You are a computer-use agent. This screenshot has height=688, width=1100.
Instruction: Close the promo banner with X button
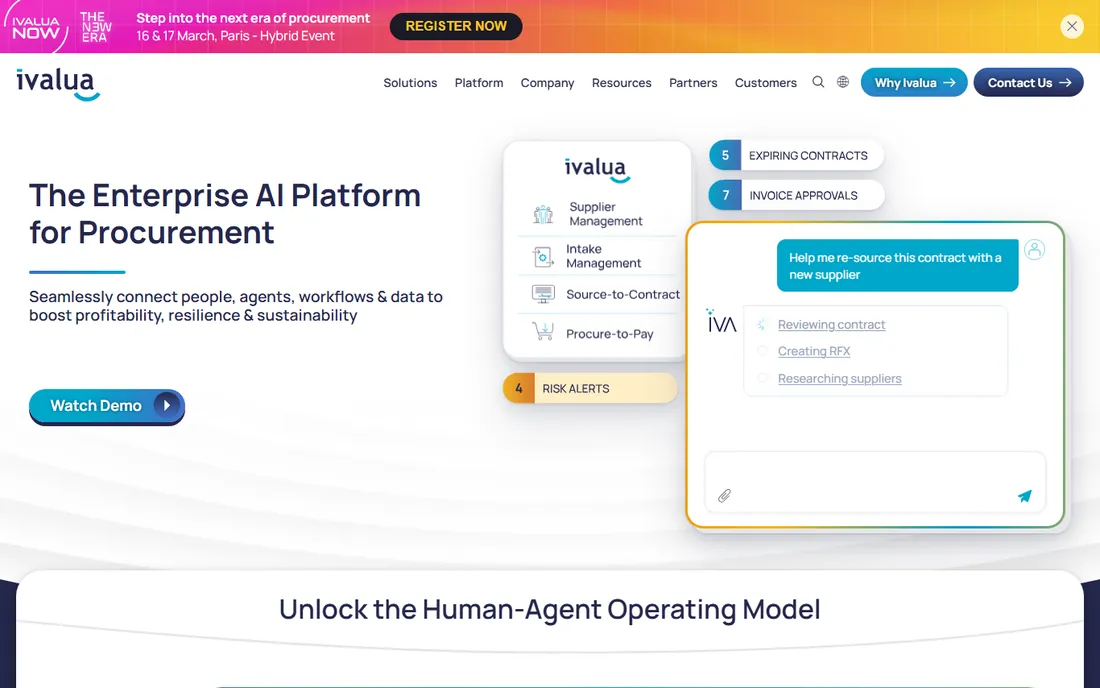click(x=1071, y=27)
